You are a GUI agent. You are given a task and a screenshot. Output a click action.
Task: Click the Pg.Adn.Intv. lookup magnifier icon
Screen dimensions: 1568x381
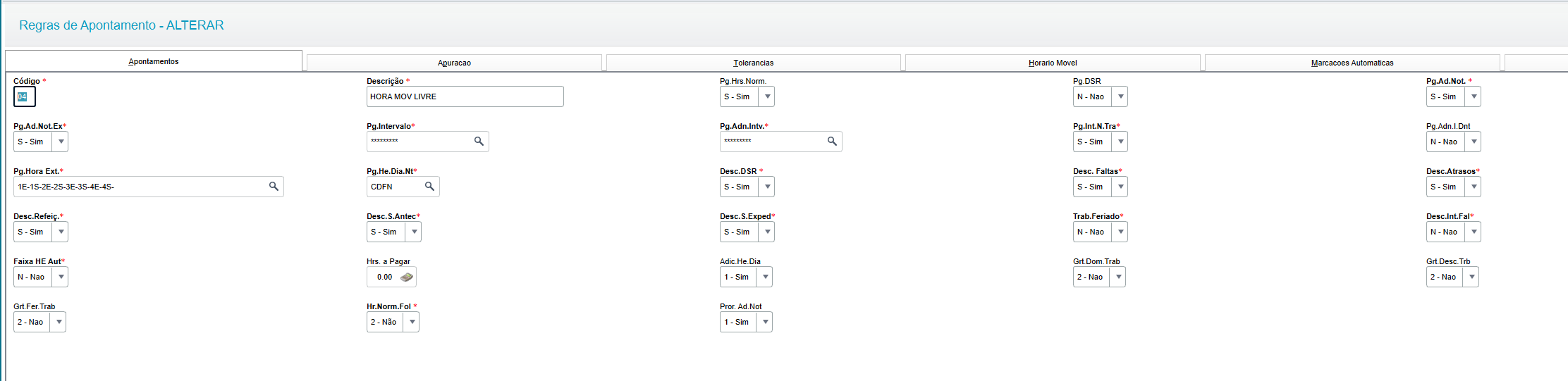[832, 142]
